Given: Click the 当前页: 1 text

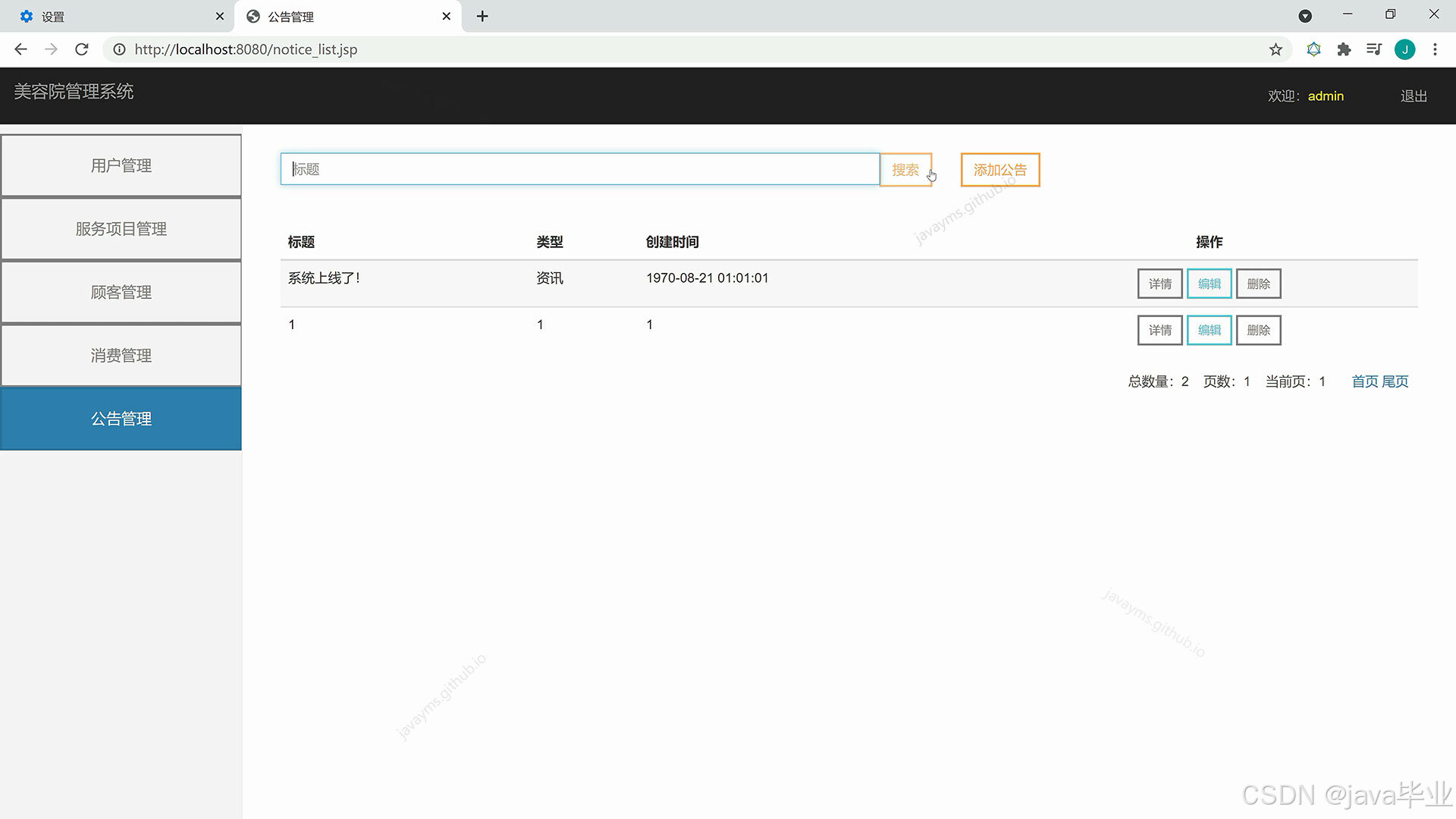Looking at the screenshot, I should 1295,381.
